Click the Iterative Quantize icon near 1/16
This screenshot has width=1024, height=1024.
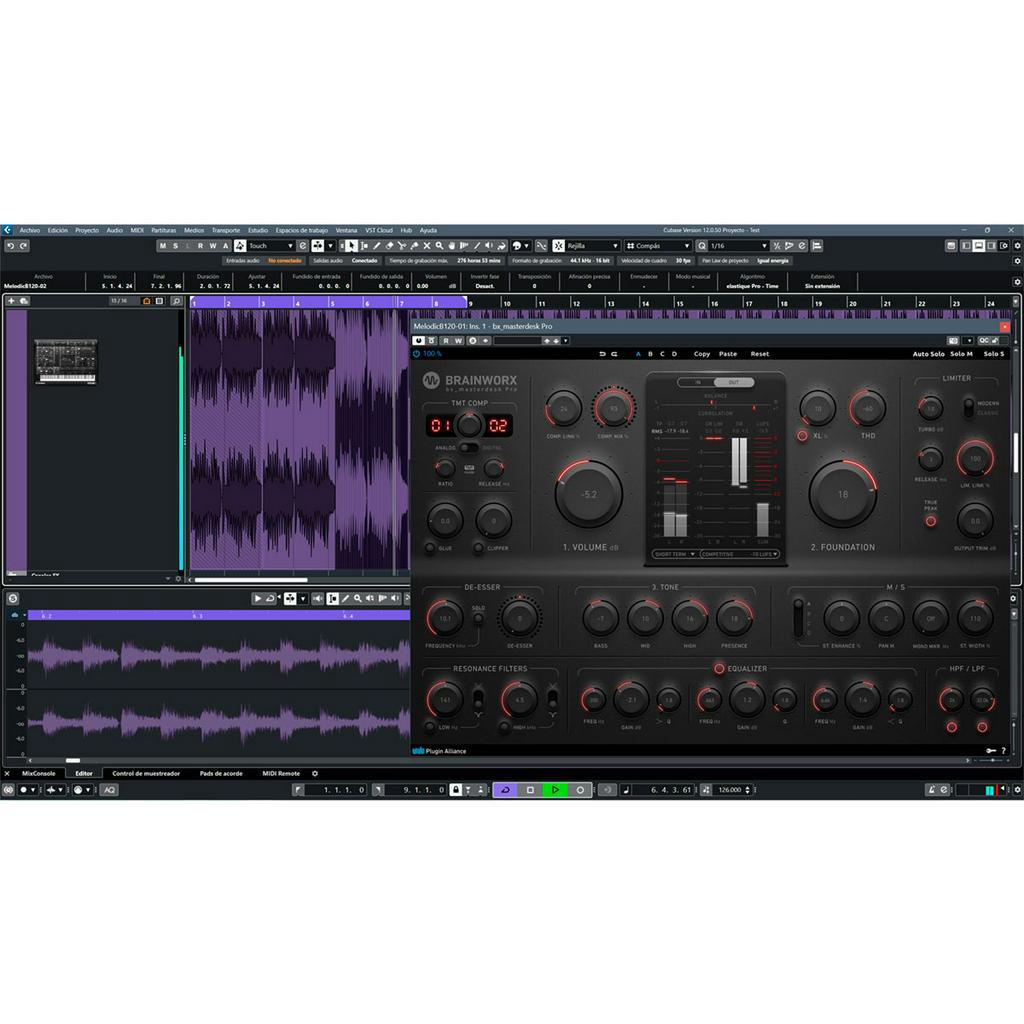click(776, 246)
